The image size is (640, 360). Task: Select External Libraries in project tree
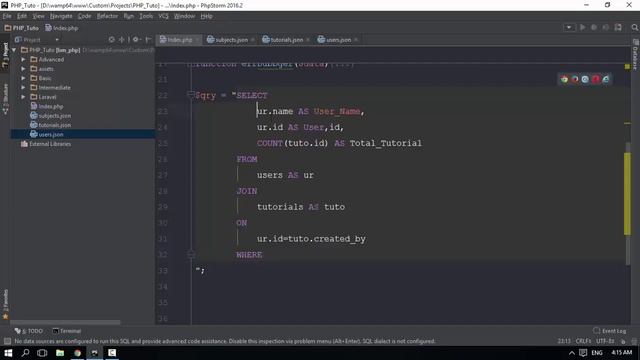click(50, 144)
